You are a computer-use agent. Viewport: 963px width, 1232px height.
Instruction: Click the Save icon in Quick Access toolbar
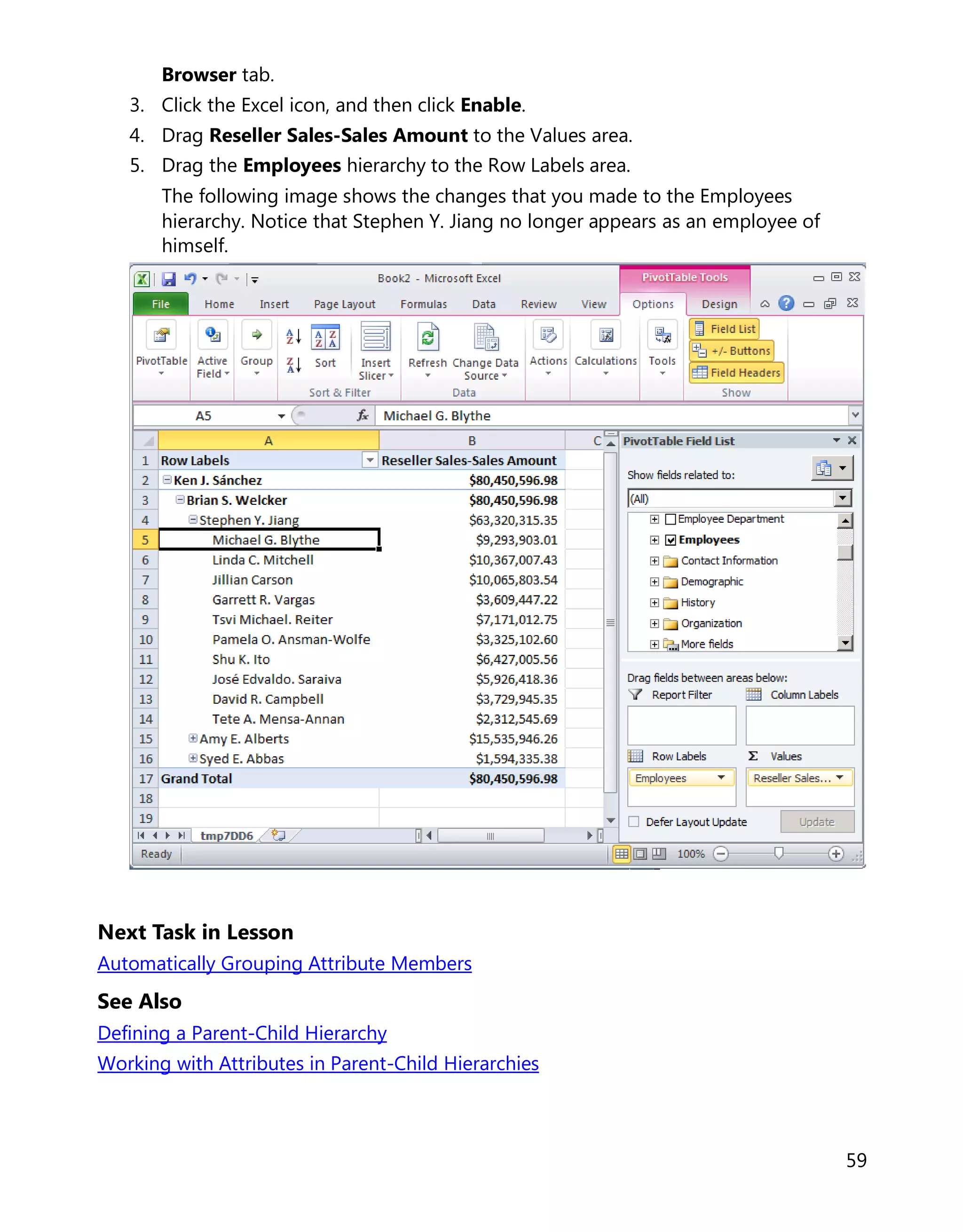click(x=168, y=279)
